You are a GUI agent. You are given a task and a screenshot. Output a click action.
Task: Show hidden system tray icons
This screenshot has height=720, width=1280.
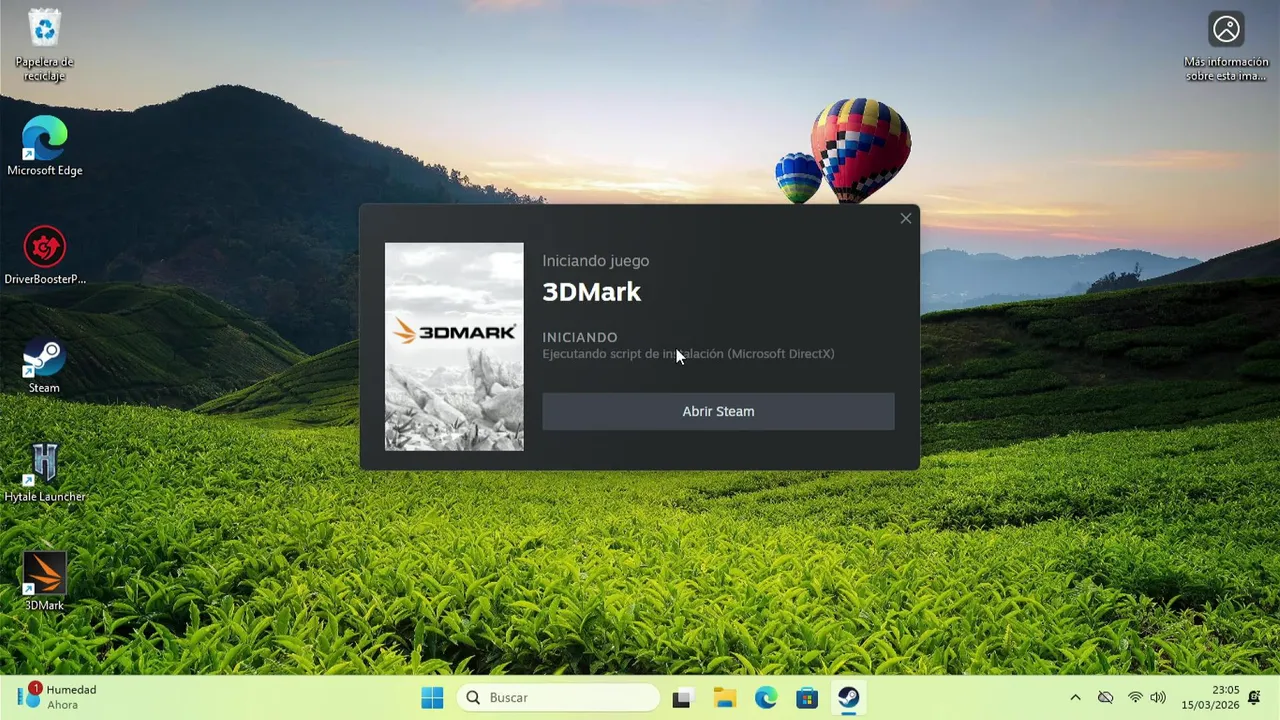[x=1075, y=697]
